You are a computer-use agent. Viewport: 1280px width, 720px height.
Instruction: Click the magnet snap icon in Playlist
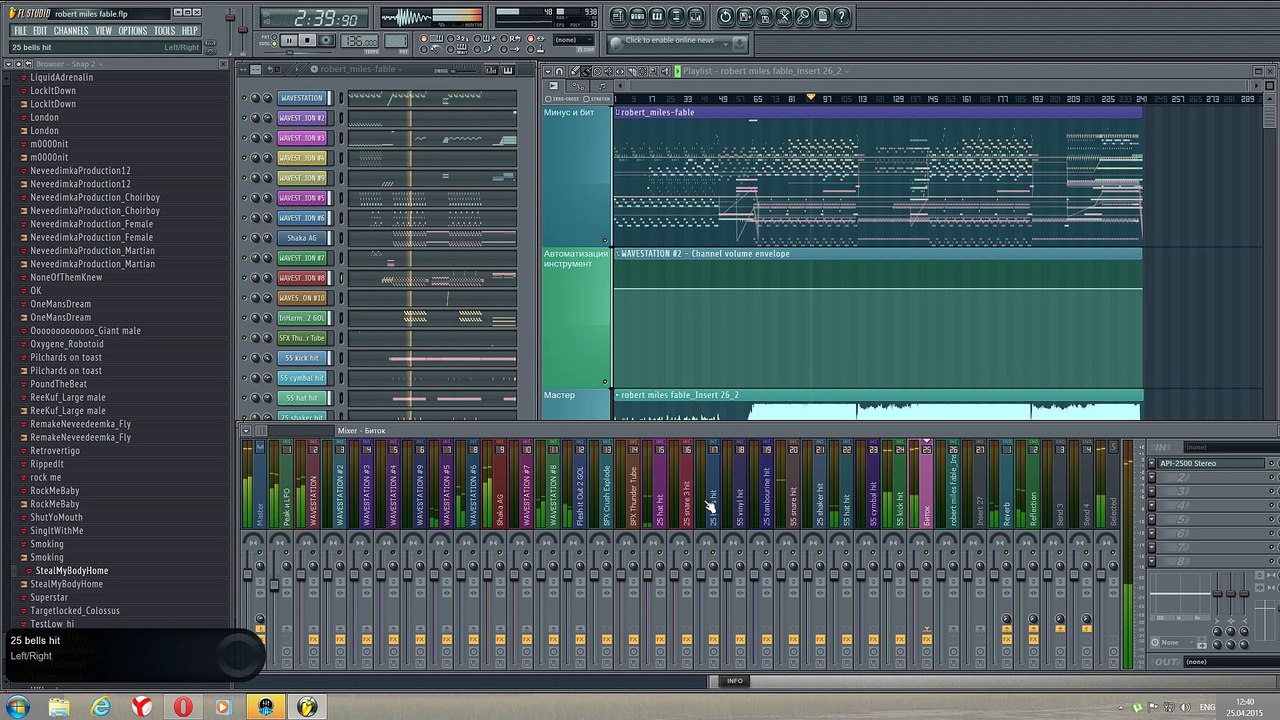pyautogui.click(x=559, y=71)
